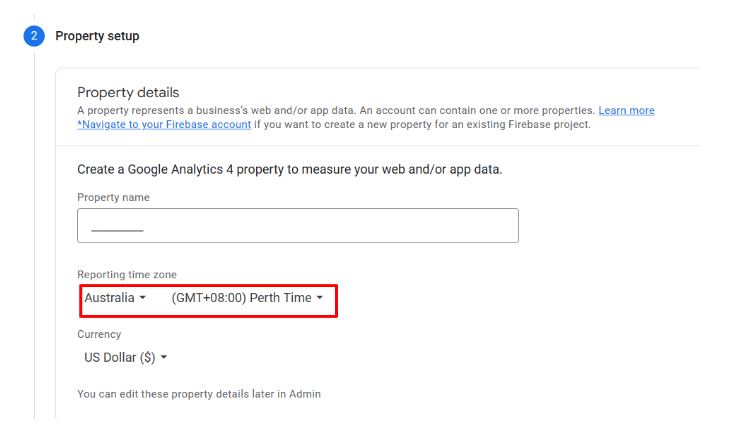Open the (GMT+08:00) Perth Time dropdown
The height and width of the screenshot is (433, 736).
247,298
